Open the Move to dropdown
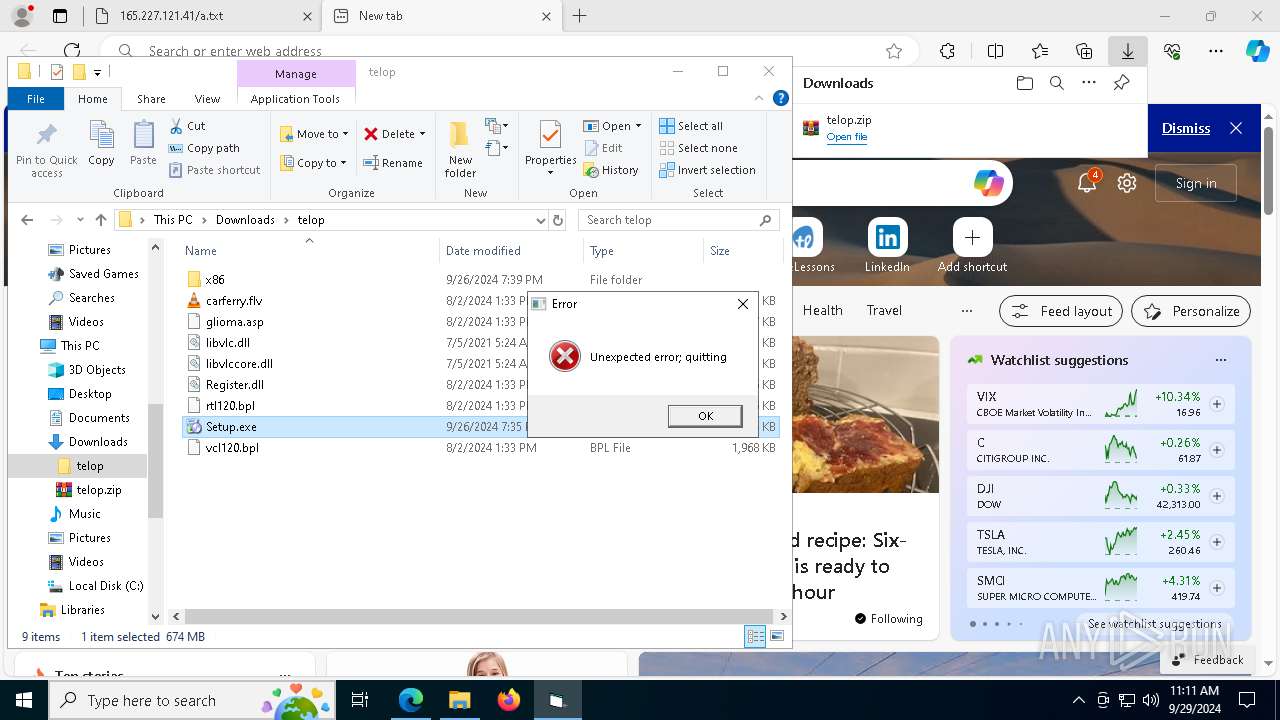Viewport: 1280px width, 720px height. coord(313,134)
